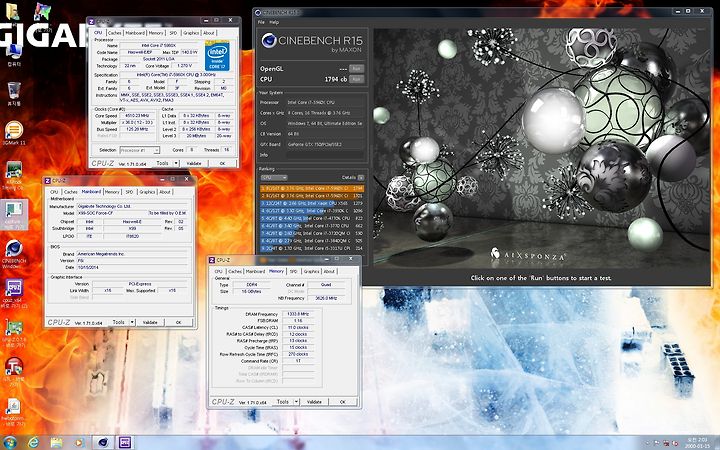
Task: Click Validate in the Memory CPU-Z window
Action: click(x=315, y=402)
